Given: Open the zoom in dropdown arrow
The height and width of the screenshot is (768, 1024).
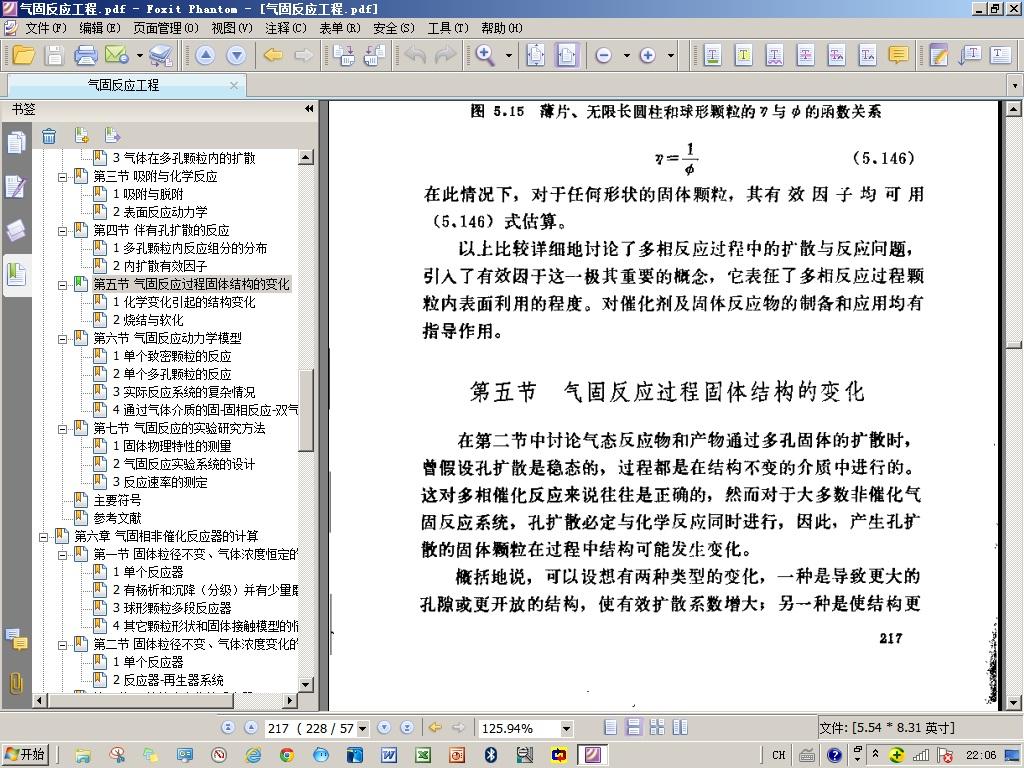Looking at the screenshot, I should (671, 56).
